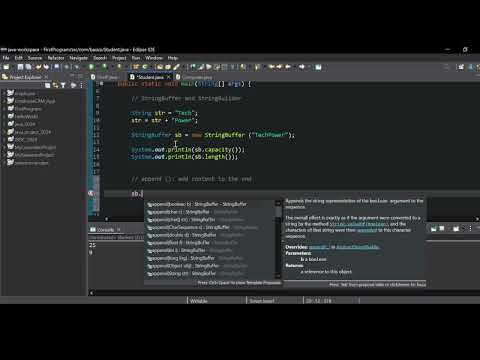Open the Edit menu
The image size is (480, 360).
(19, 58)
